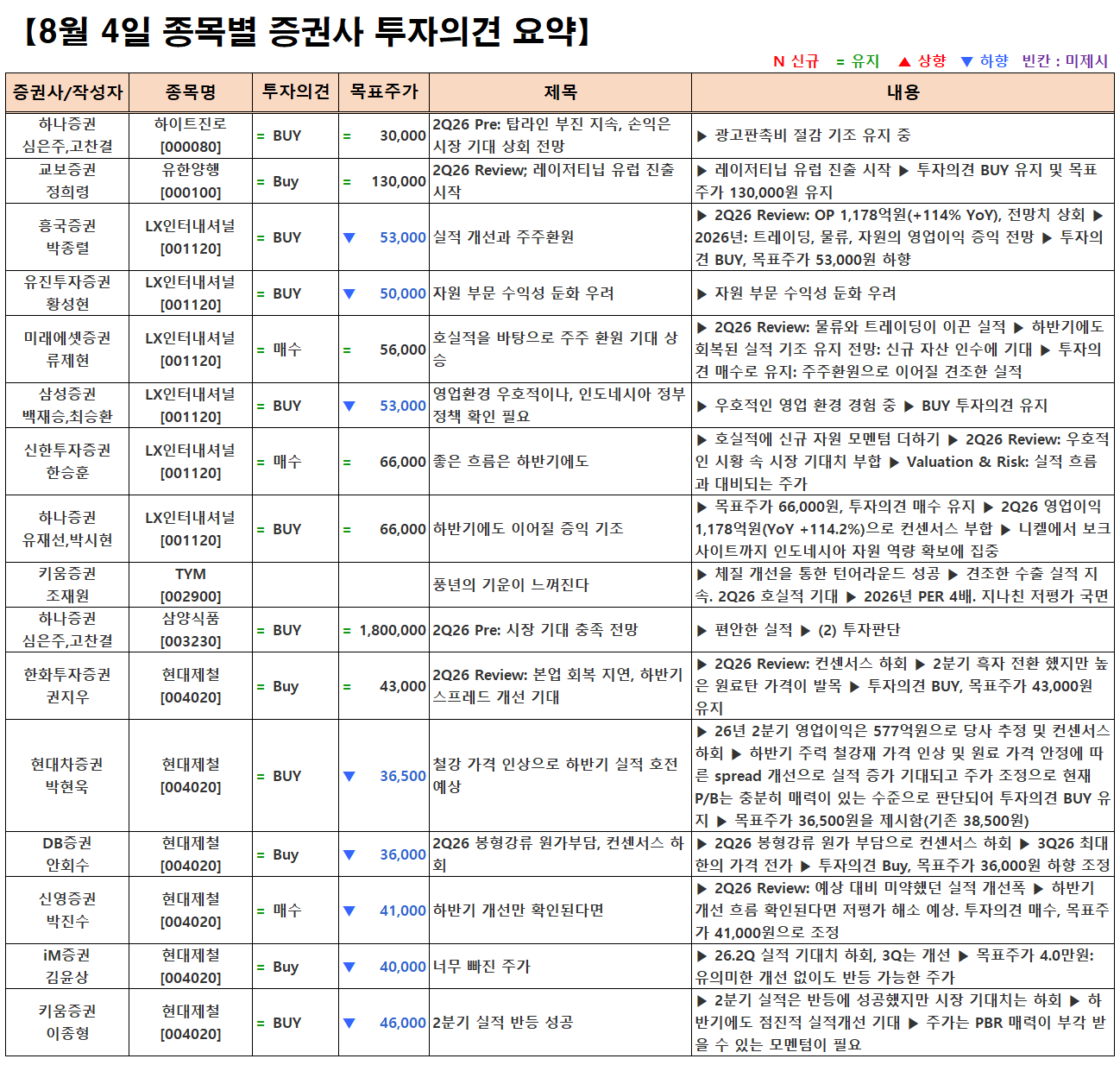Click the '▲ 상향' legend entry
This screenshot has width=1120, height=1065.
[x=922, y=61]
